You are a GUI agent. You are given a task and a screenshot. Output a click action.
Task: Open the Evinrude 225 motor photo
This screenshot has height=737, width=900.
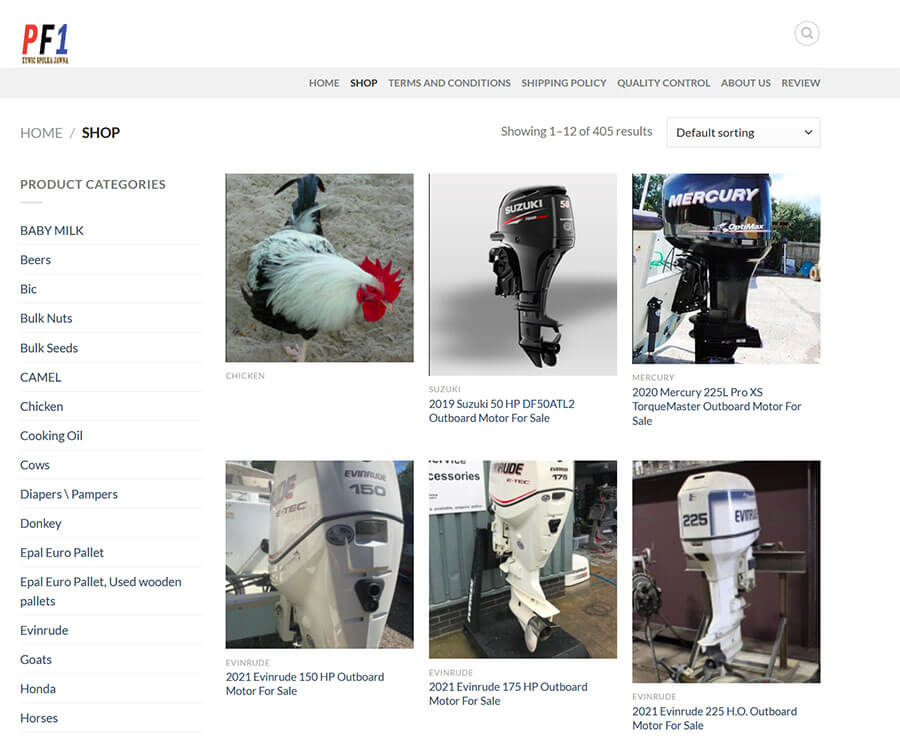click(725, 571)
